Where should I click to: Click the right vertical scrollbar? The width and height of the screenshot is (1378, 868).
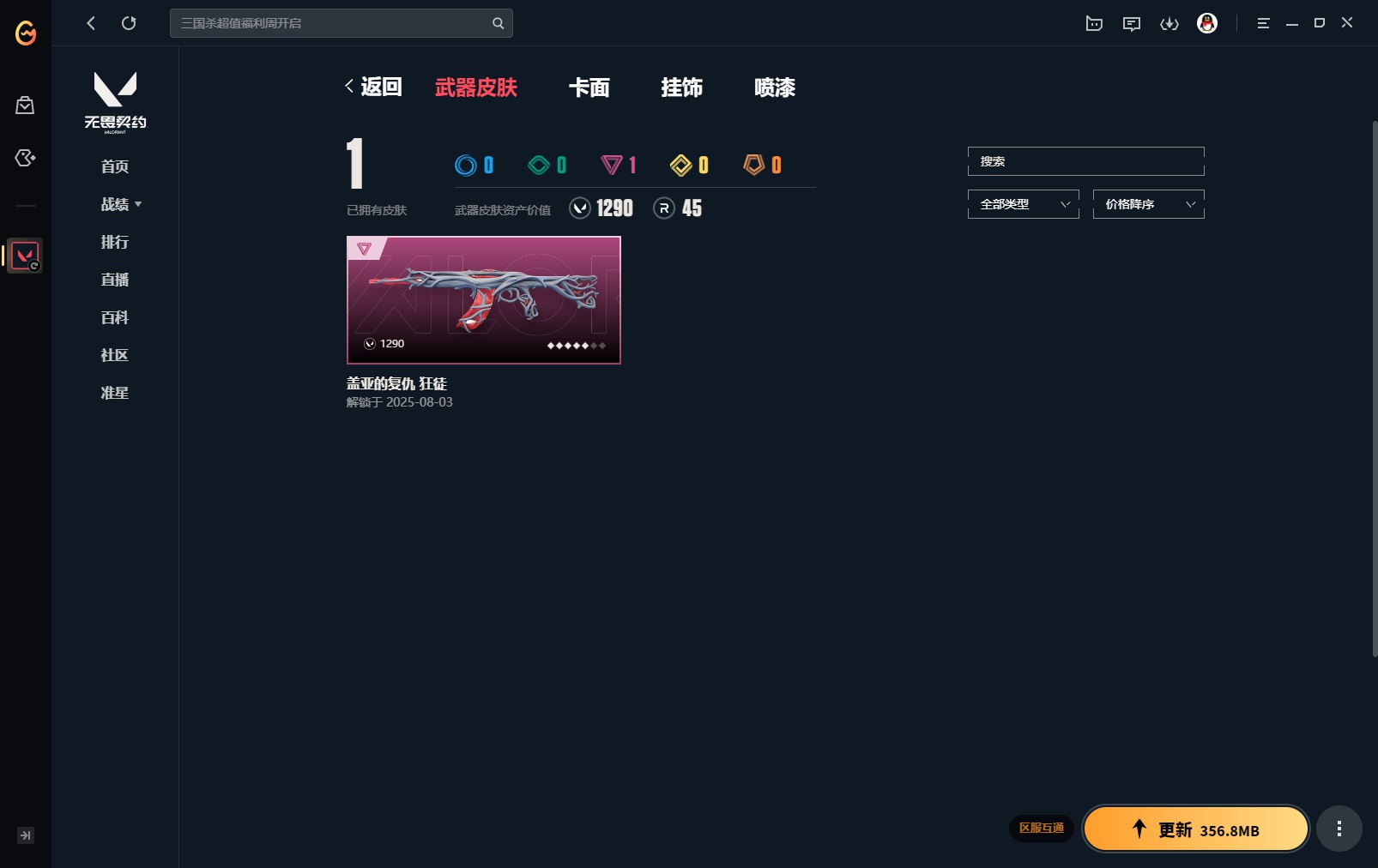1374,389
